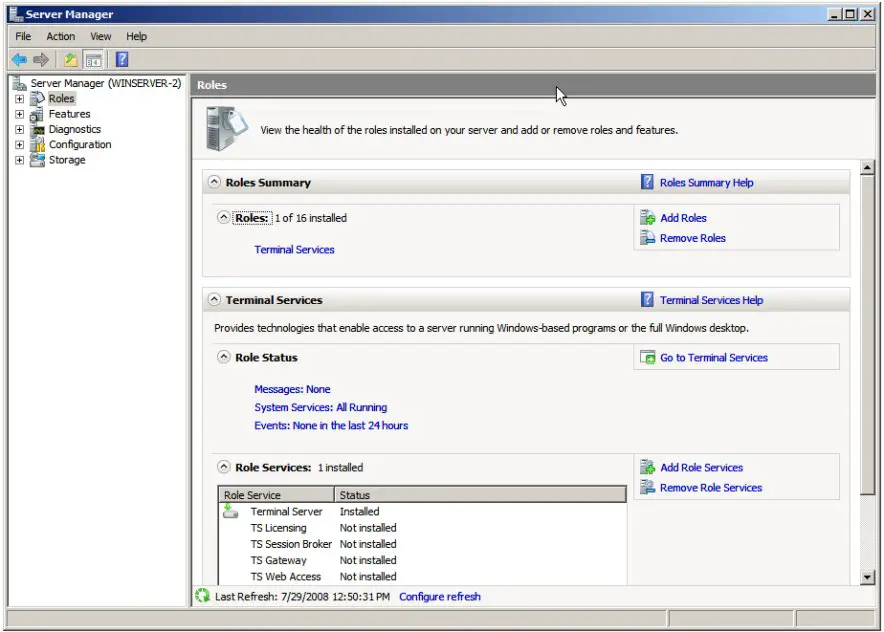
Task: Expand the Configuration tree node
Action: 19,145
